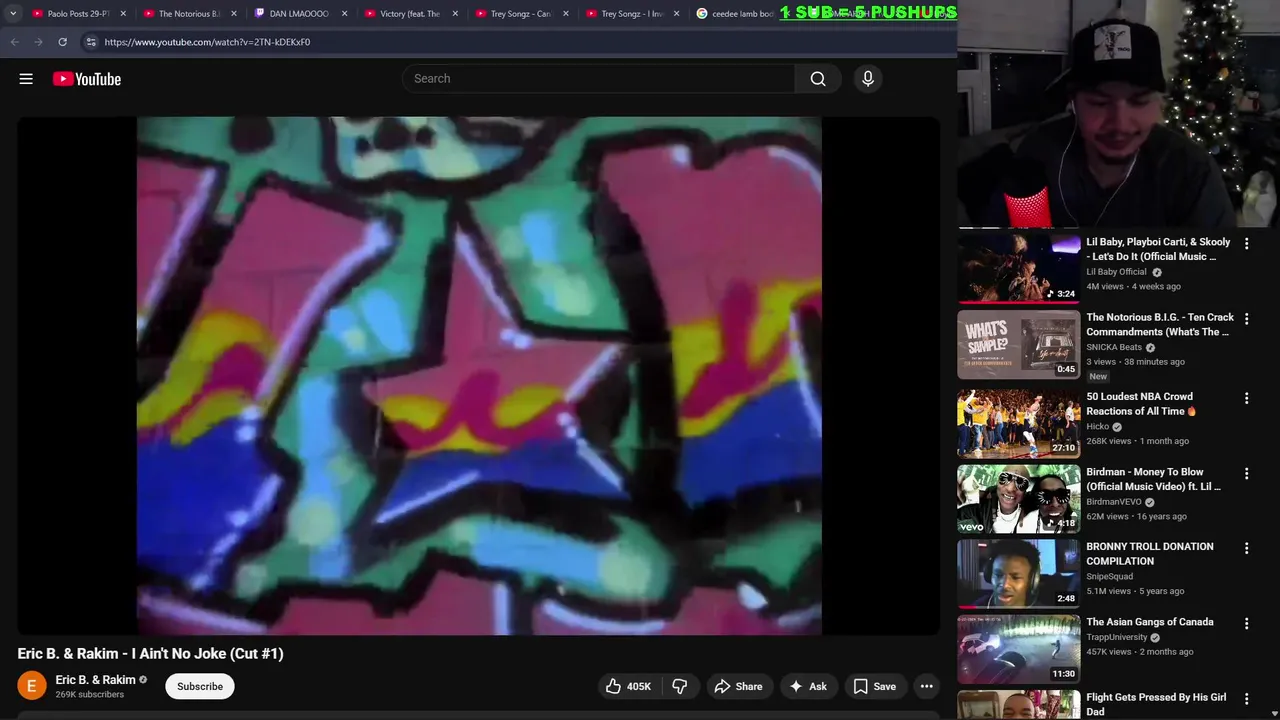This screenshot has width=1280, height=720.
Task: Save the video to a playlist
Action: (x=874, y=686)
